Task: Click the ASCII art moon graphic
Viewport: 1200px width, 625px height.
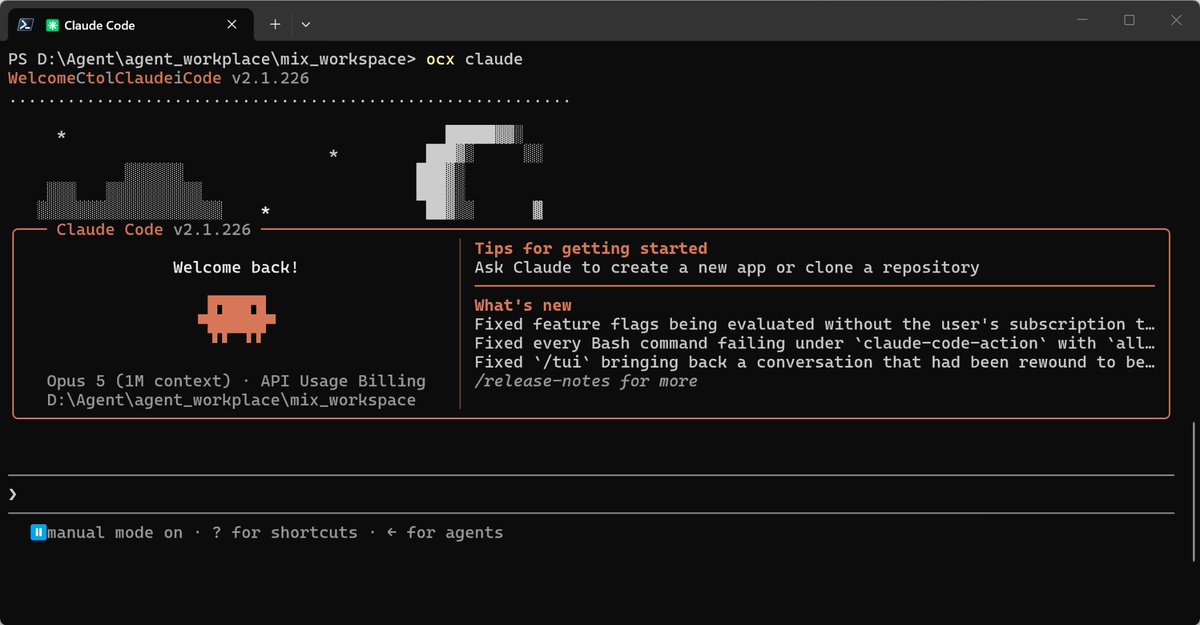Action: tap(480, 171)
